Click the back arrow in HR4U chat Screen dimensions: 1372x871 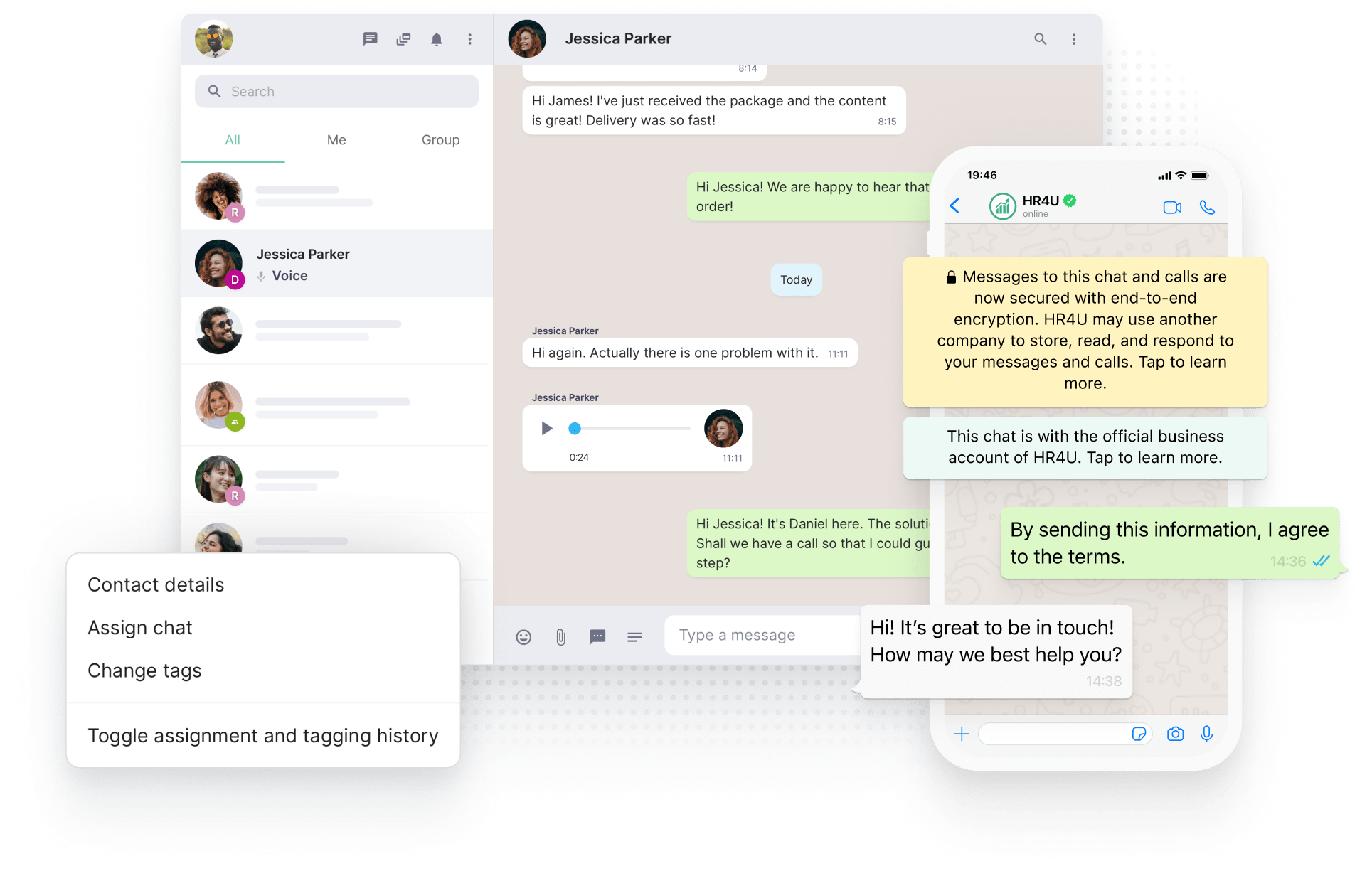click(949, 209)
